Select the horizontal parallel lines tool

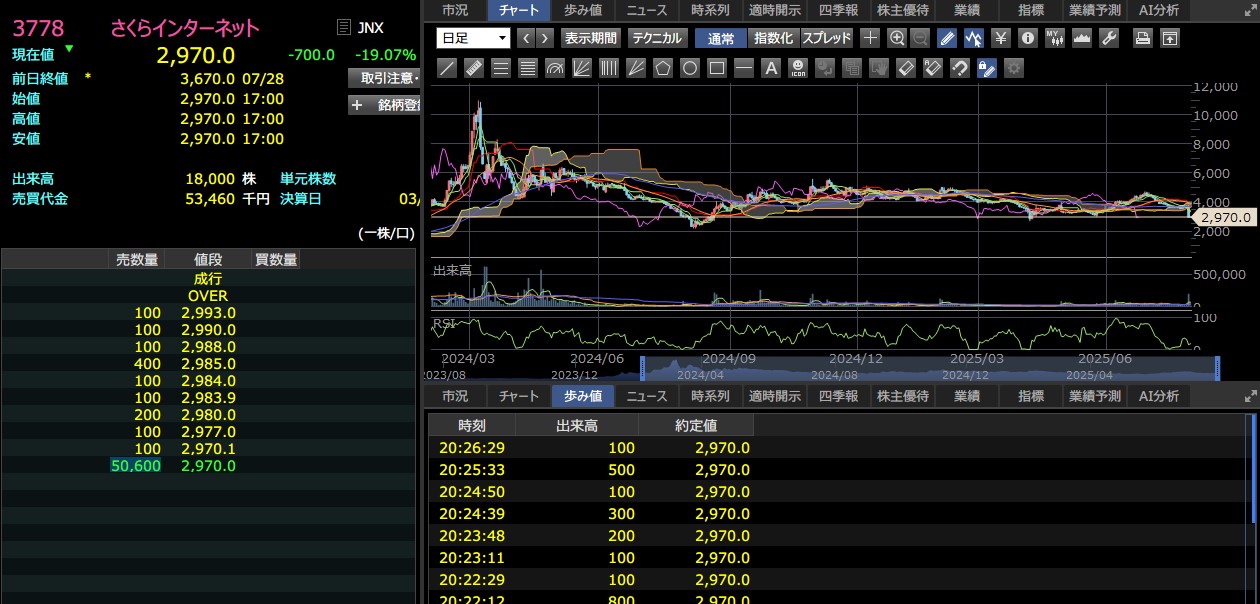coord(501,68)
